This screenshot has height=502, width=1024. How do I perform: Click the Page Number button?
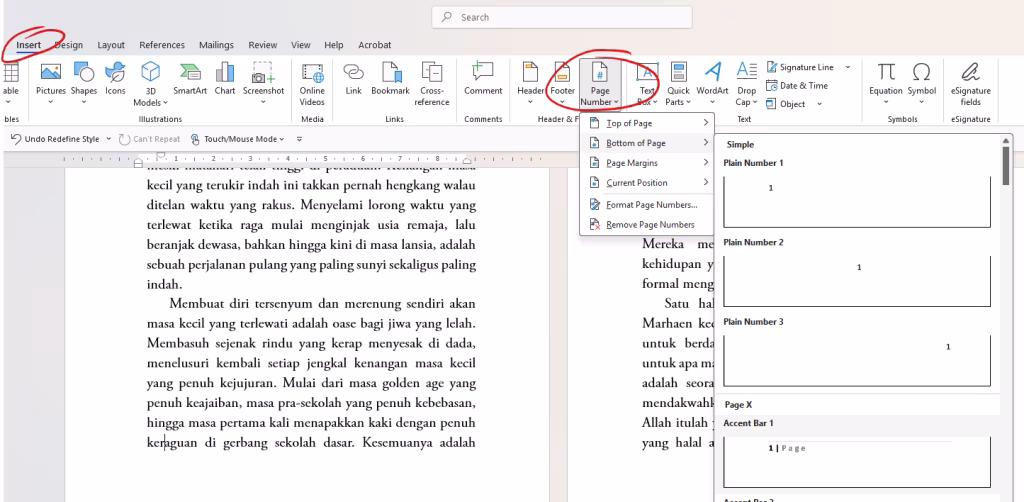(x=600, y=84)
